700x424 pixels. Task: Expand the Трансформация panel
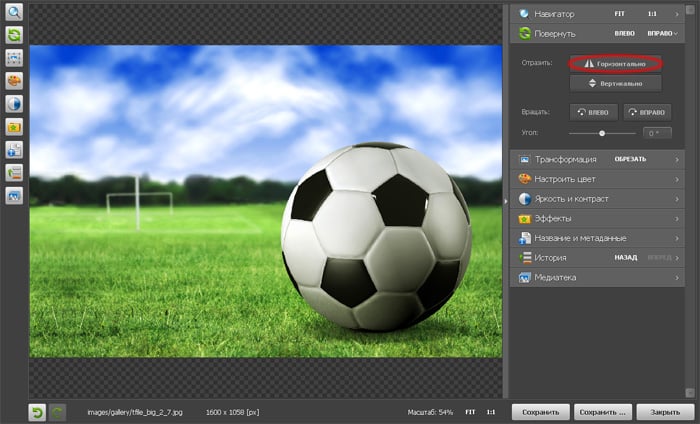click(x=563, y=159)
